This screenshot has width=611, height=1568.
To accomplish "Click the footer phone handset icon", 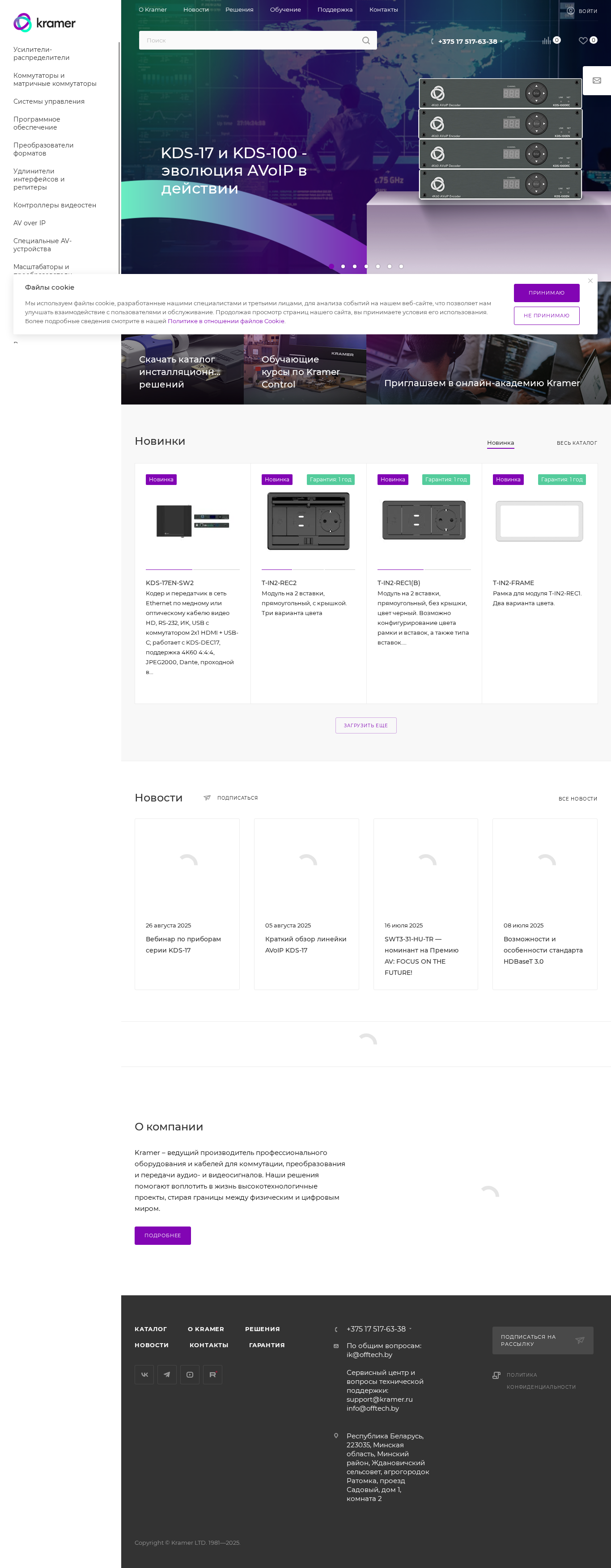I will (x=335, y=1329).
